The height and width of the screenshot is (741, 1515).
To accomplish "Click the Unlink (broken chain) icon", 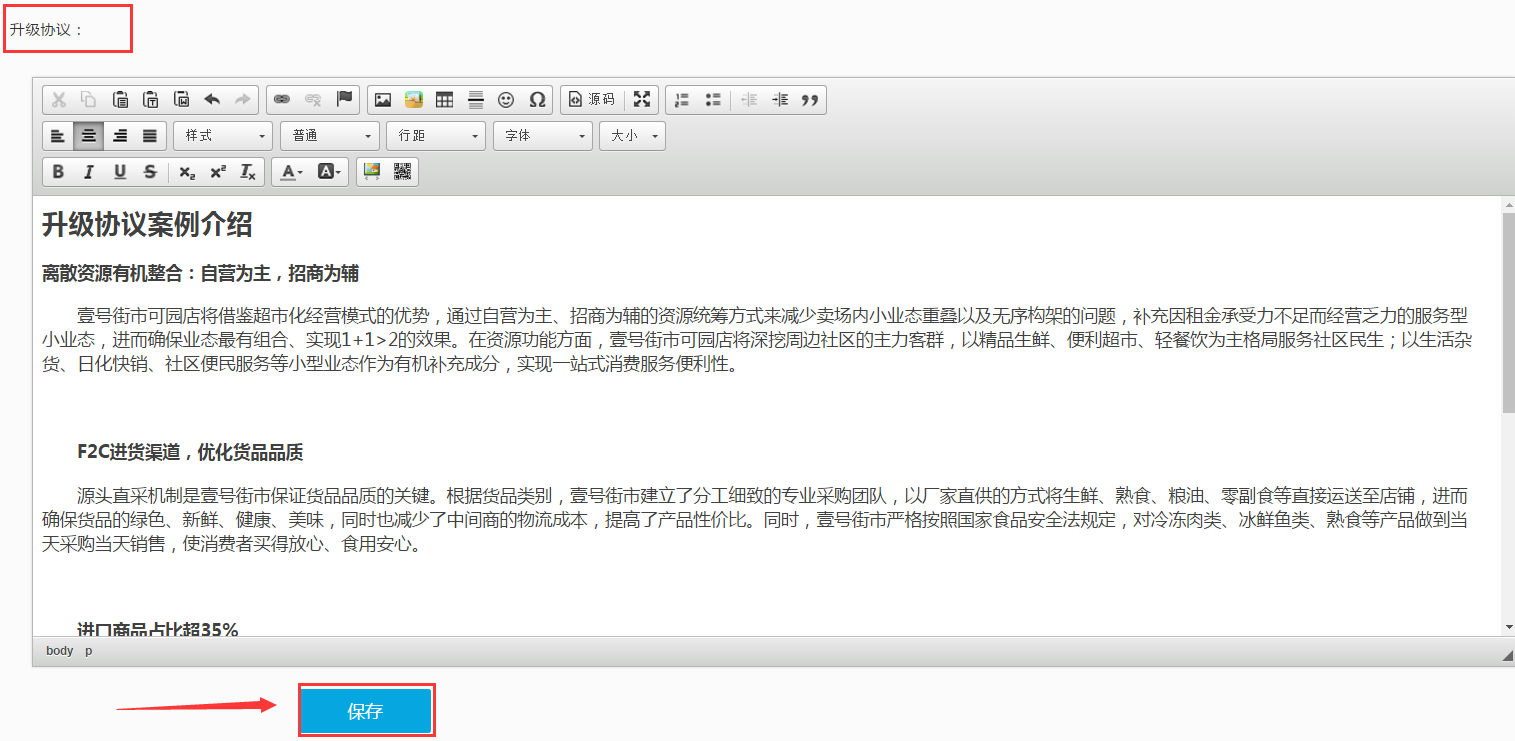I will (313, 99).
